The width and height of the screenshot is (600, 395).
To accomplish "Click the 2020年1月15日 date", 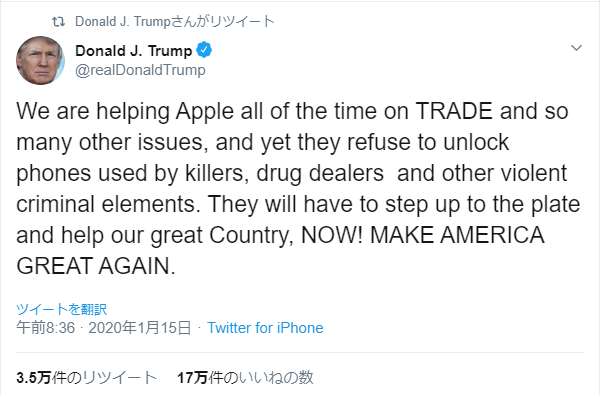I will tap(140, 328).
